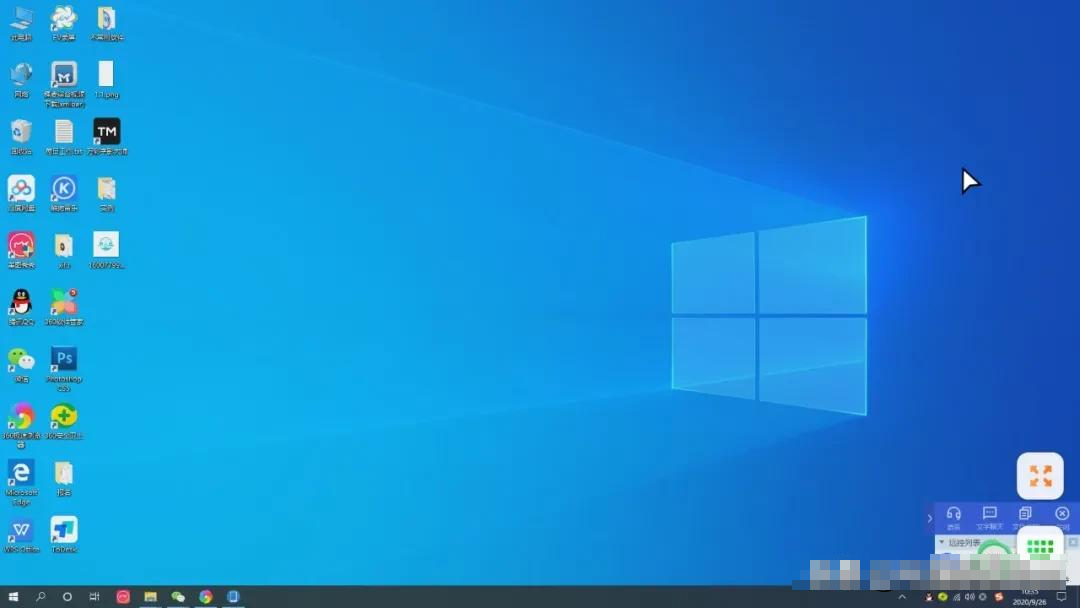Open File Explorer on taskbar
The height and width of the screenshot is (608, 1080).
coord(150,596)
